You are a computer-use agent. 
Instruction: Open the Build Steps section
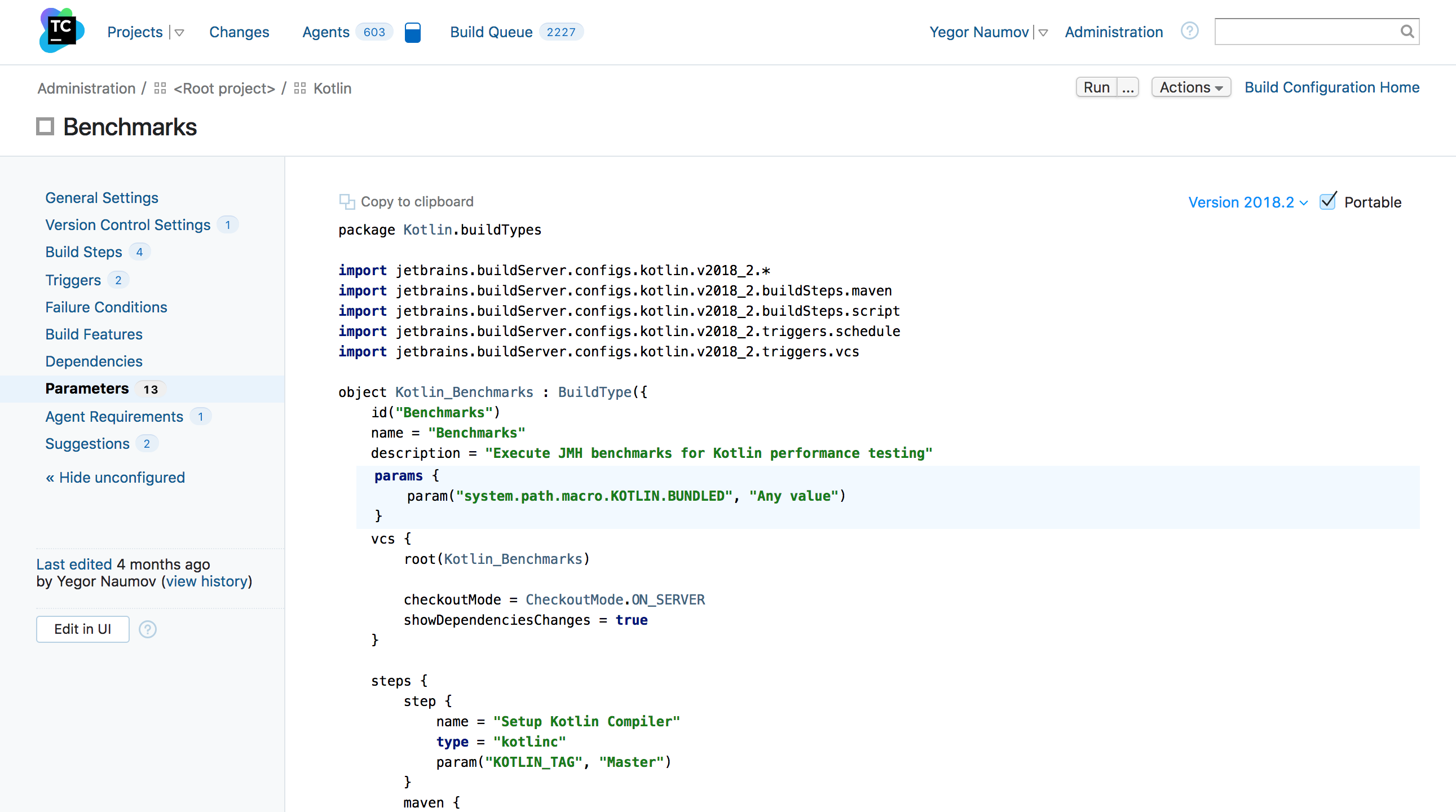[83, 252]
